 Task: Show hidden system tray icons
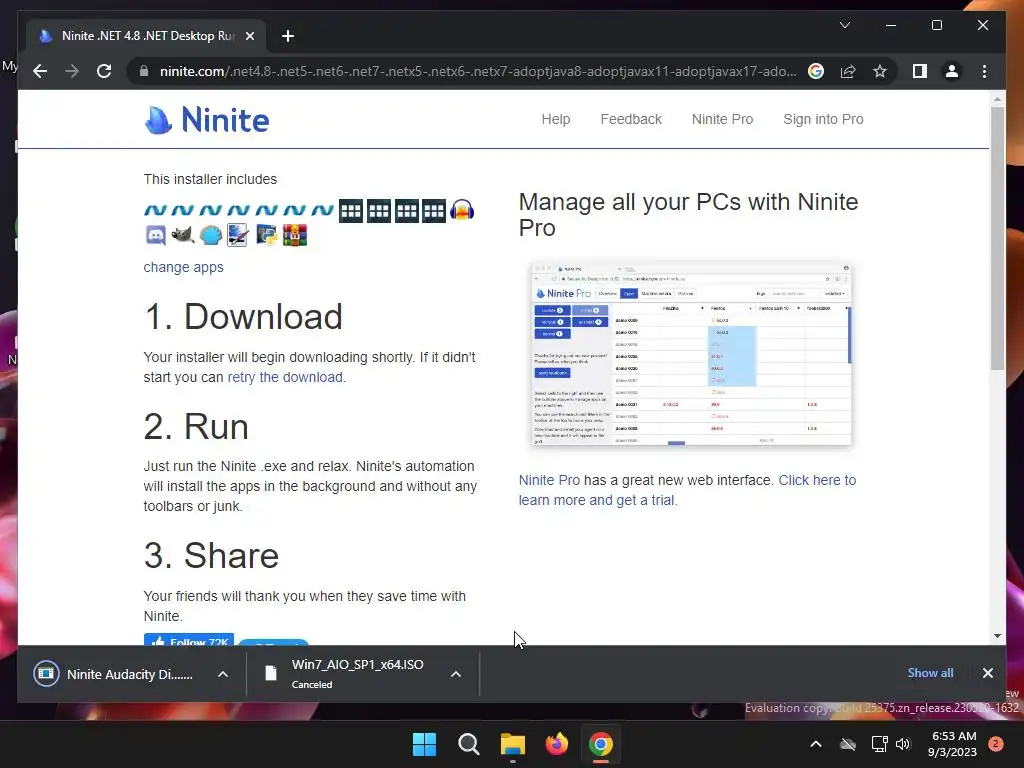click(816, 744)
